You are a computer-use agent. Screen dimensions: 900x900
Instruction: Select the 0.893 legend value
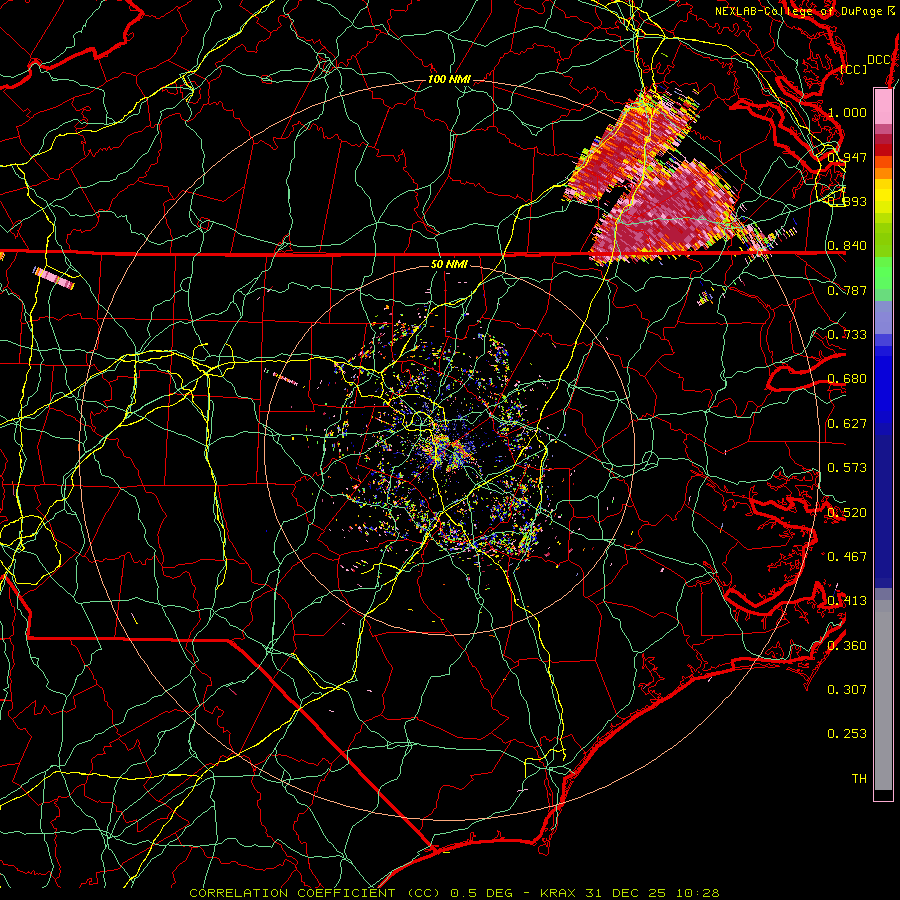point(847,201)
